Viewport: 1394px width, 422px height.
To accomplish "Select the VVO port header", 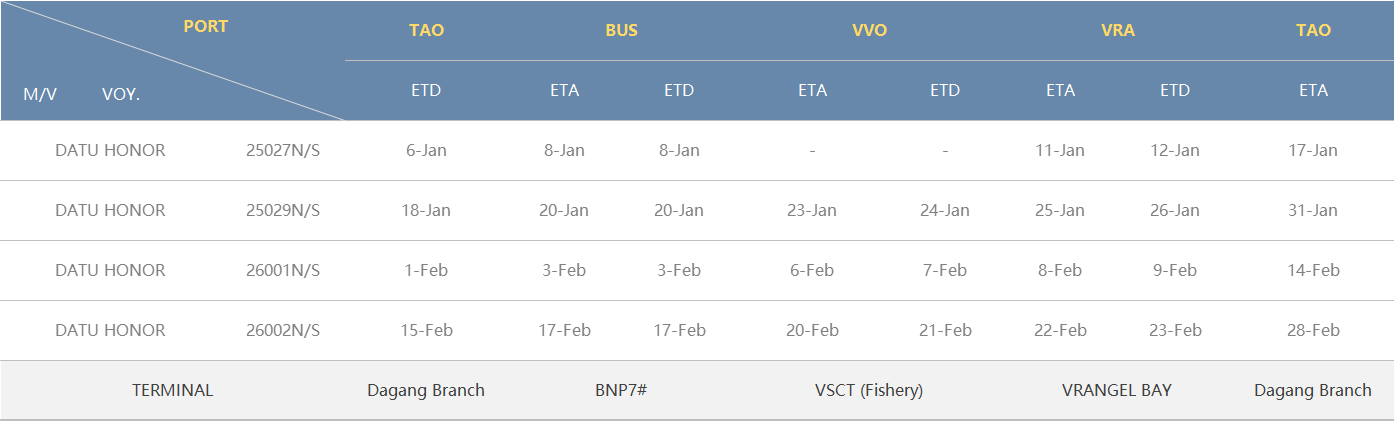I will 869,30.
